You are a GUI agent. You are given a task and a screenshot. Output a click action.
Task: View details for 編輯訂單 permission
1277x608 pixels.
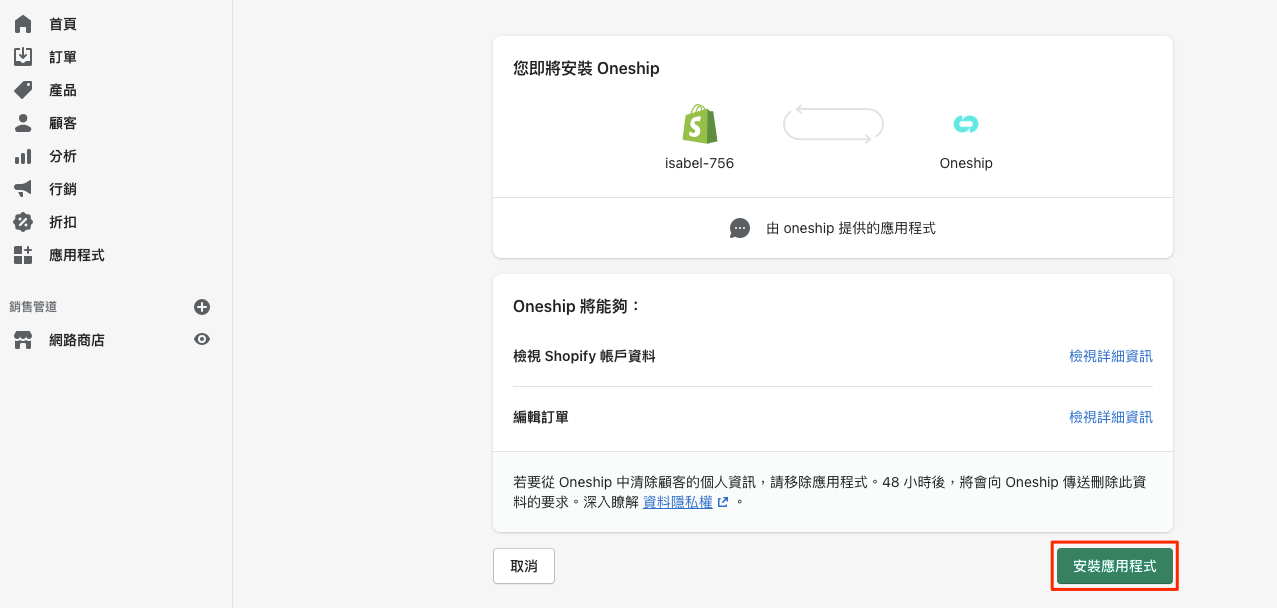1111,417
